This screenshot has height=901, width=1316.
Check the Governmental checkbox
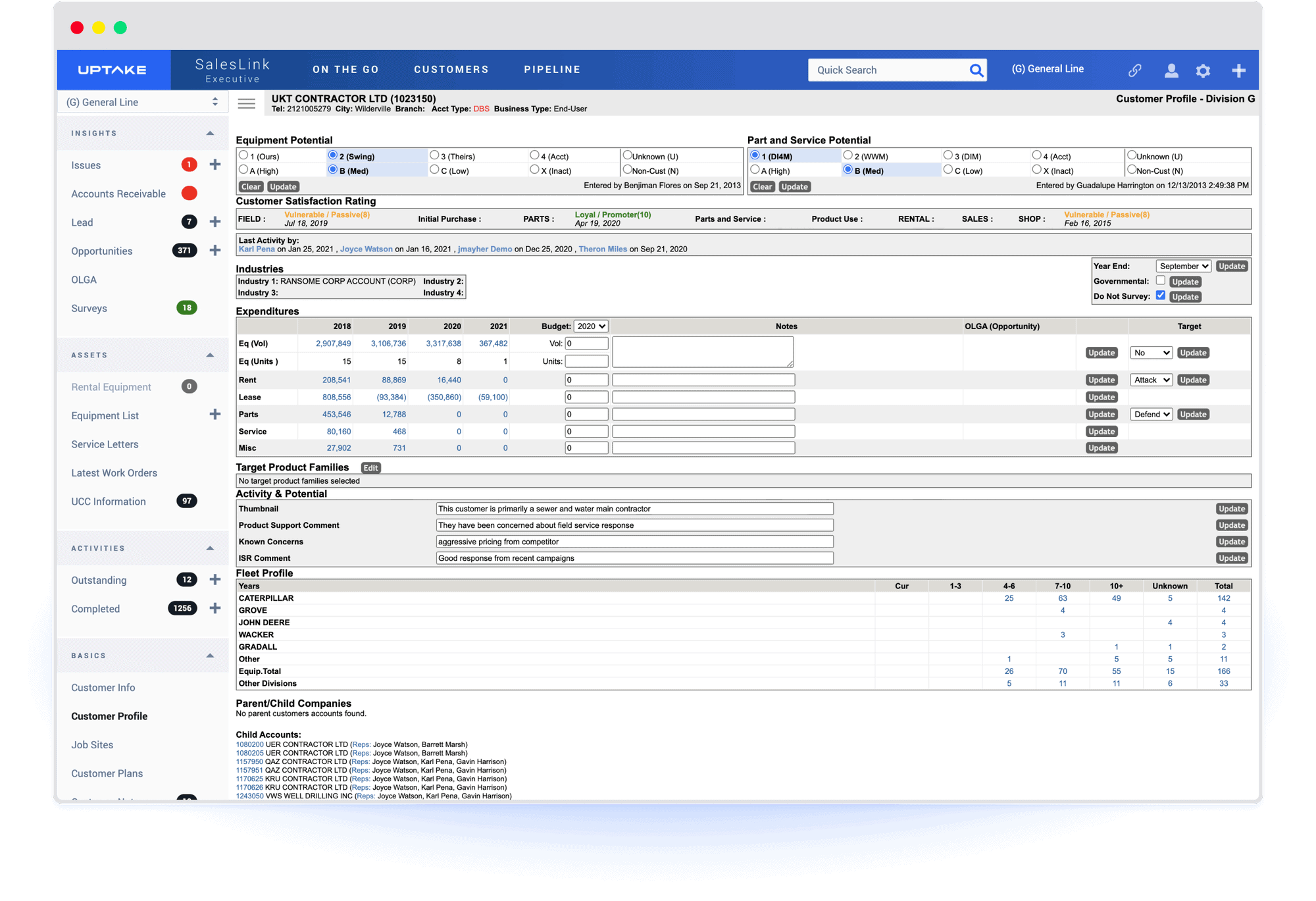(1161, 280)
